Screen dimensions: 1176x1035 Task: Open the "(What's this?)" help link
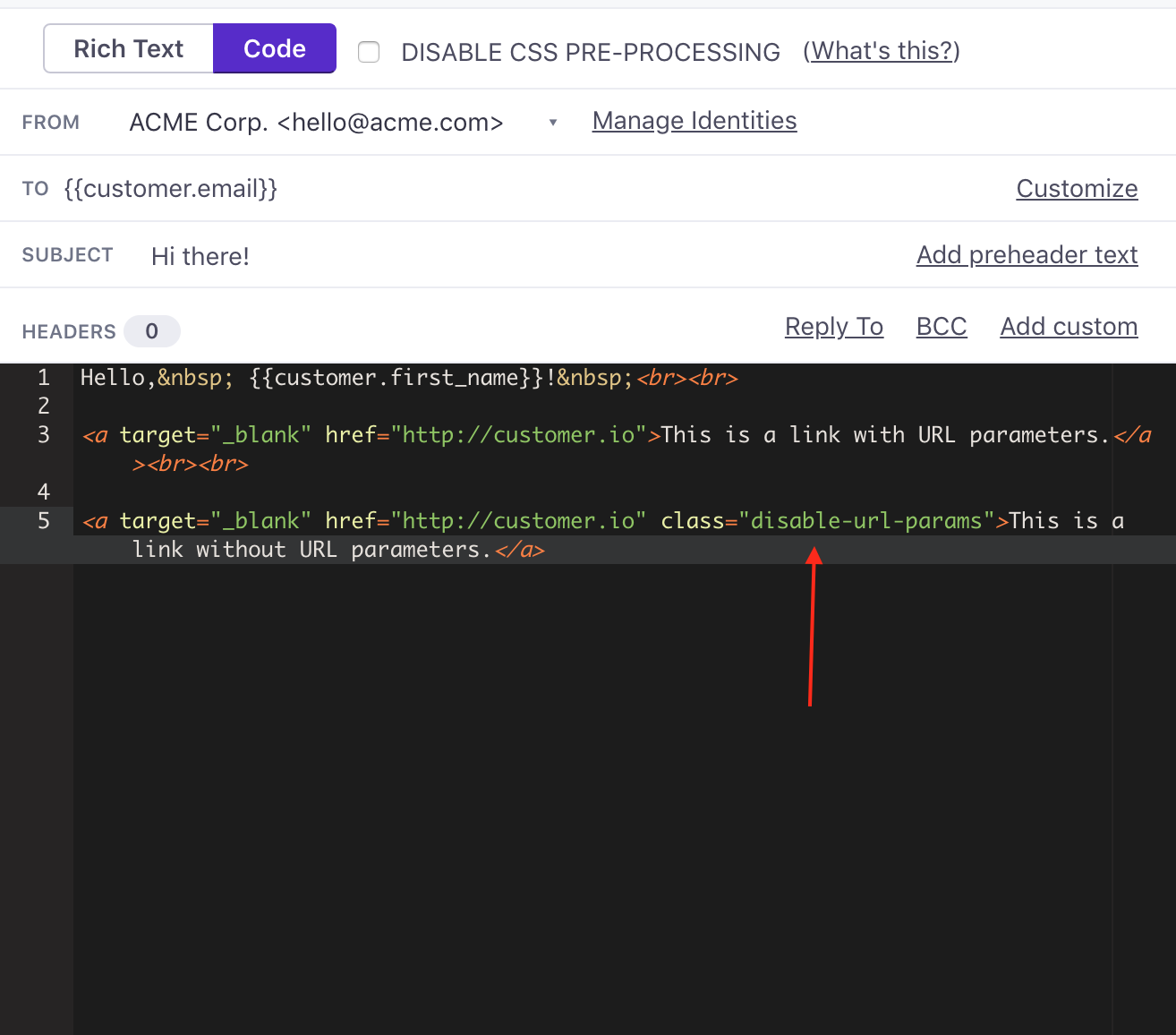pyautogui.click(x=881, y=51)
